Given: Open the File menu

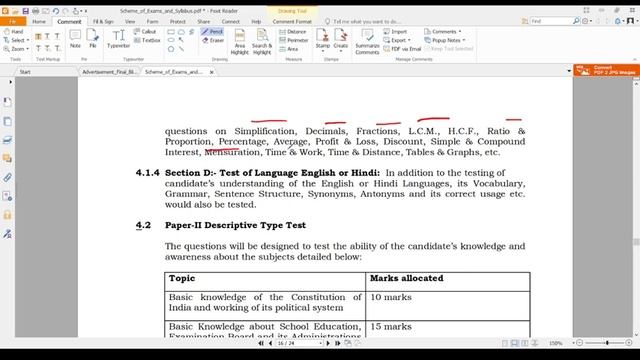Looking at the screenshot, I should (13, 21).
